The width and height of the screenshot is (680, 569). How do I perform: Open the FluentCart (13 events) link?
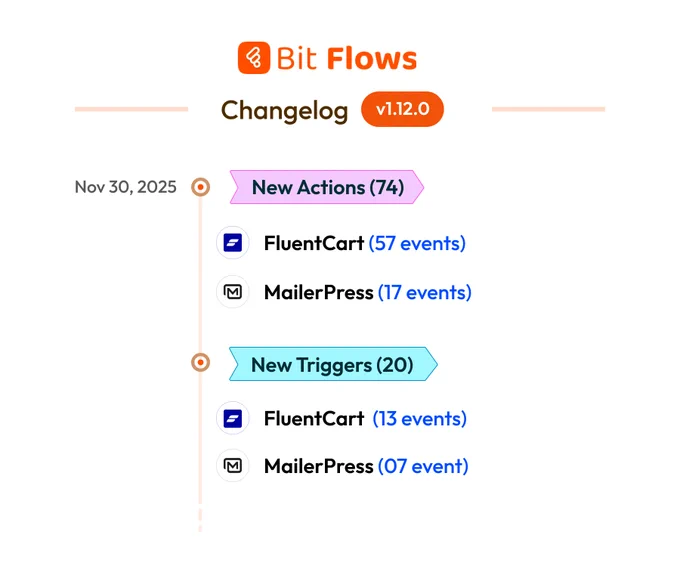[420, 419]
